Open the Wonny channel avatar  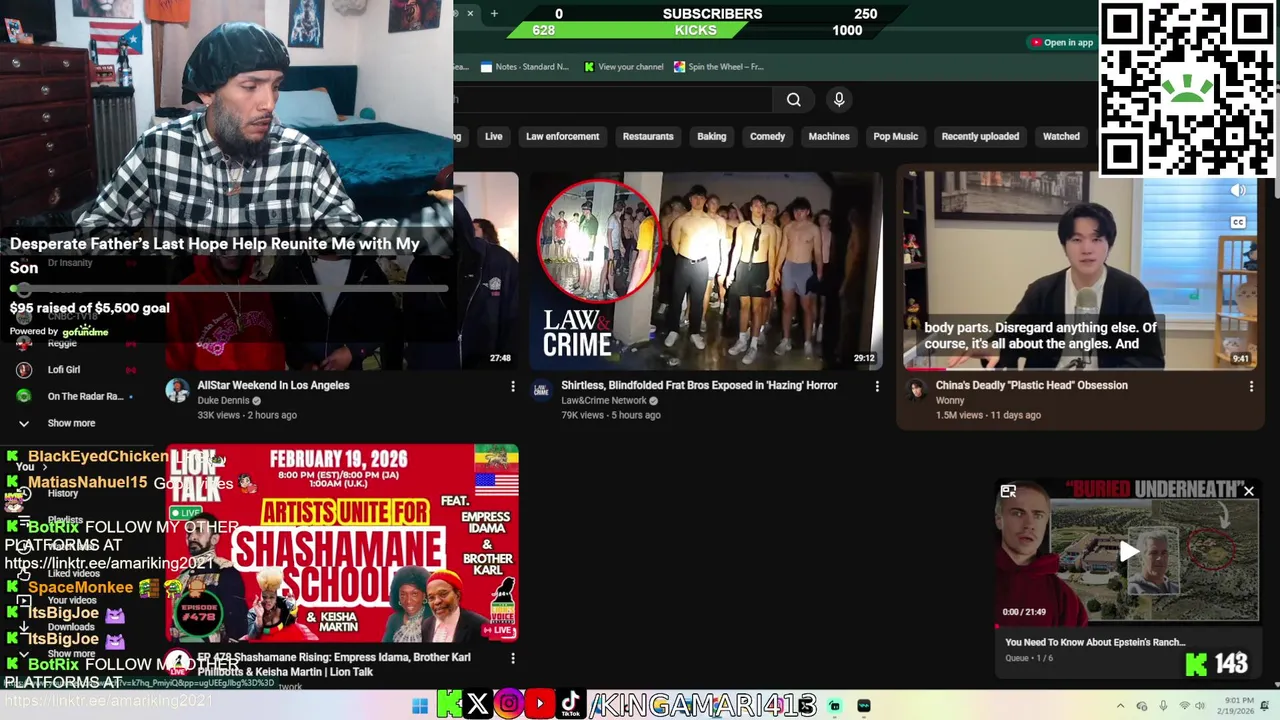coord(916,390)
